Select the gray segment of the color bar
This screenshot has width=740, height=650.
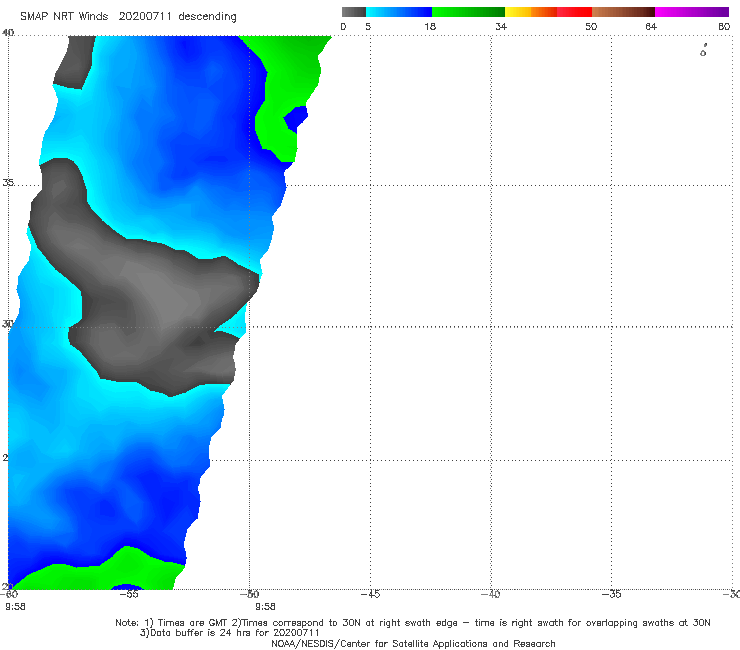(x=354, y=12)
